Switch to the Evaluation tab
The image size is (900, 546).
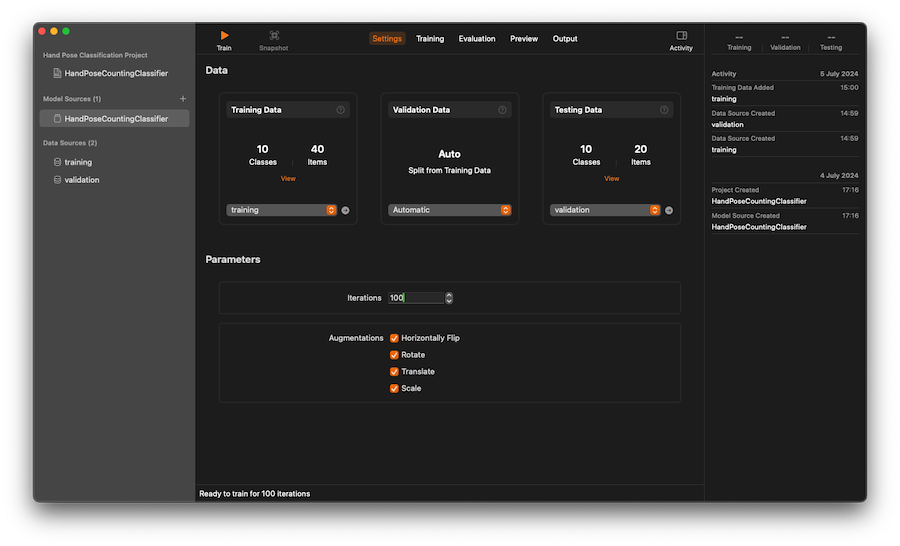[x=476, y=38]
